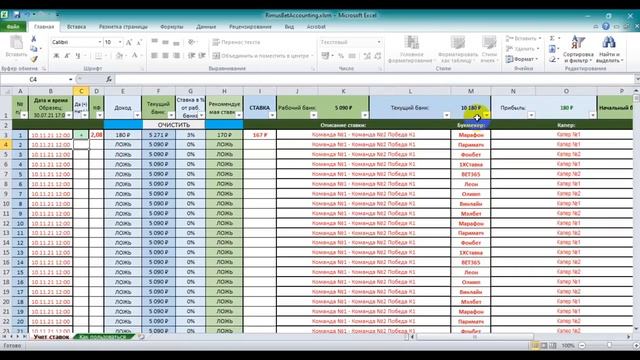
Task: Open the File (Файл) tab
Action: click(13, 27)
